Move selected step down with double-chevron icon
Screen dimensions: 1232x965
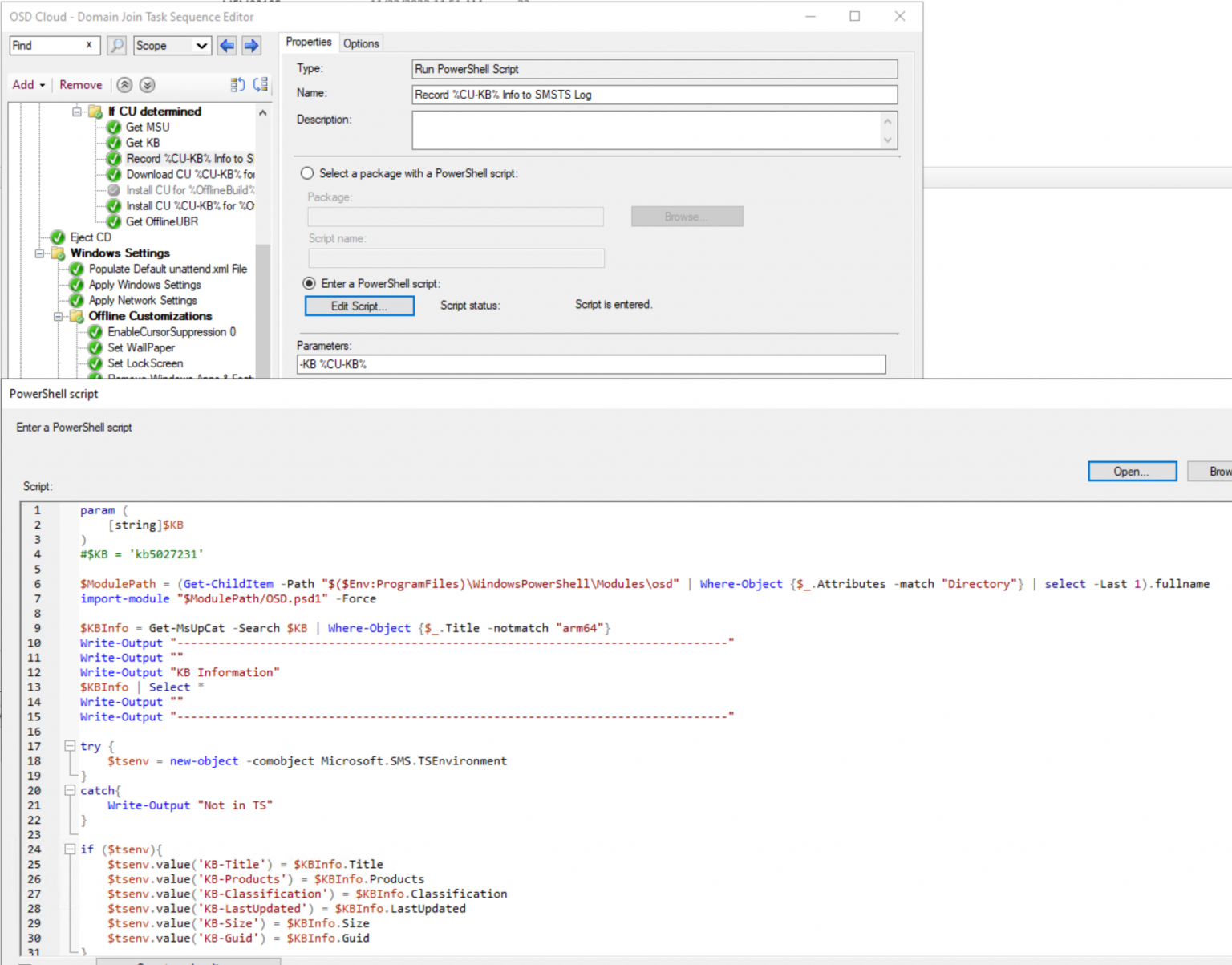(148, 84)
